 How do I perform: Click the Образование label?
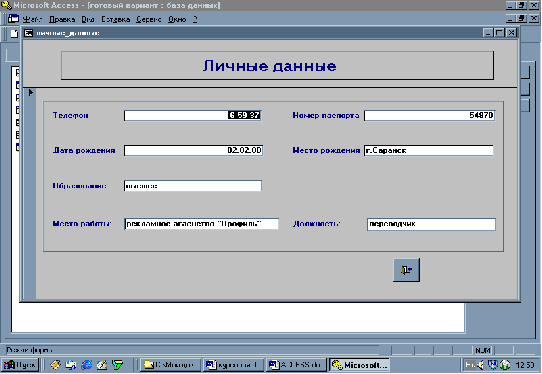(80, 186)
